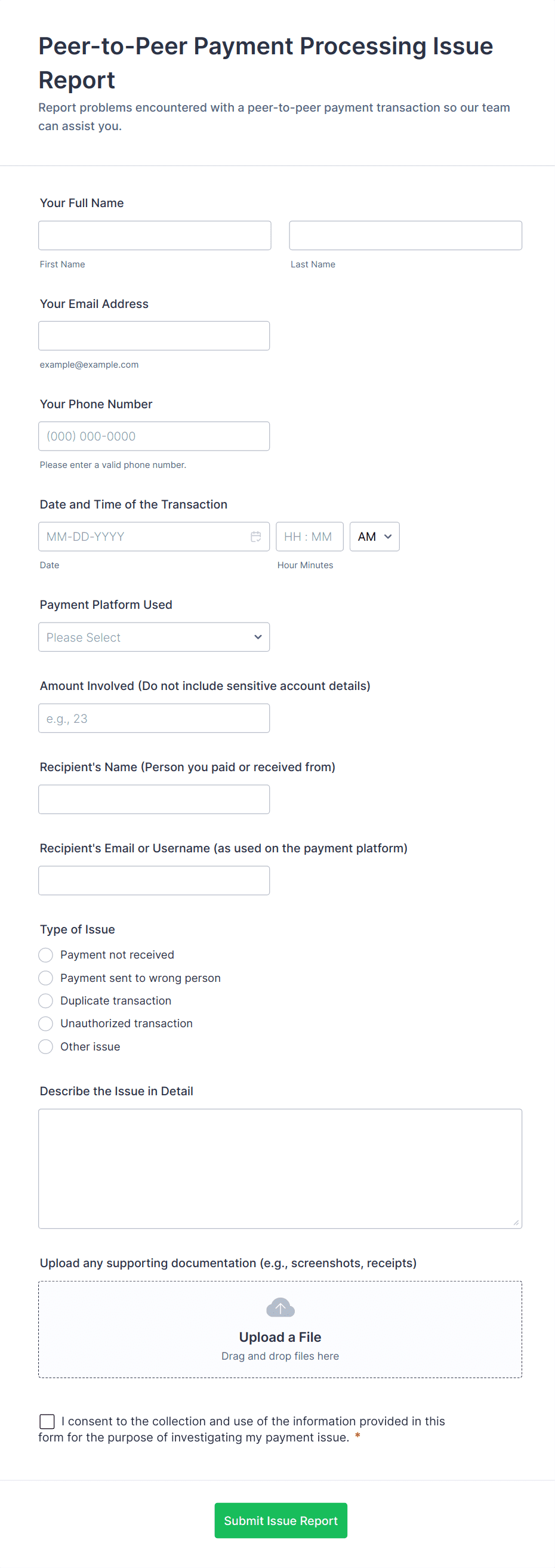Click the MM-DD-YYYY date input

pos(143,536)
